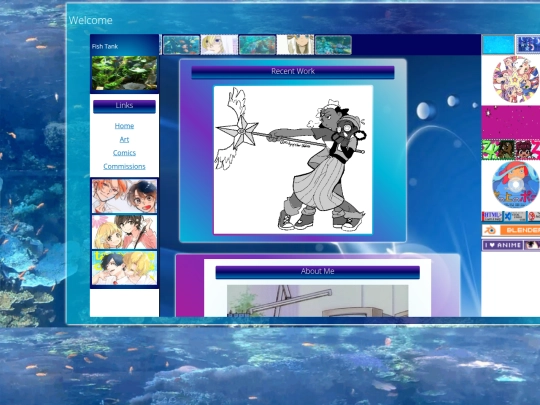This screenshot has height=405, width=540.
Task: Click the circular anime characters badge
Action: coord(516,79)
